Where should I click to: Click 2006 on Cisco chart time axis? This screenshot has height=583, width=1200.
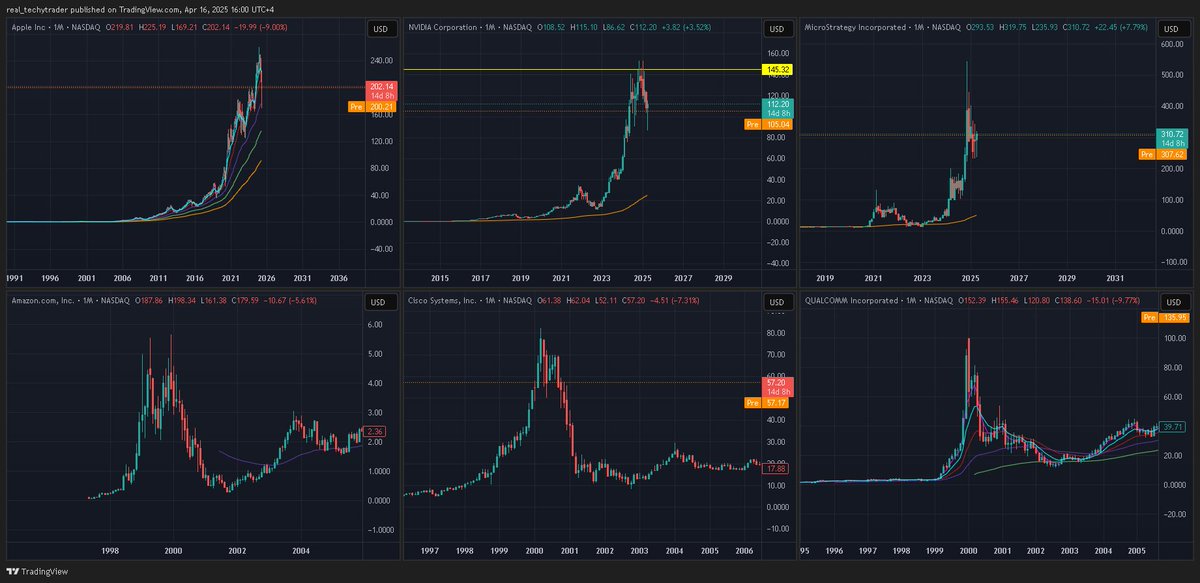(x=744, y=550)
